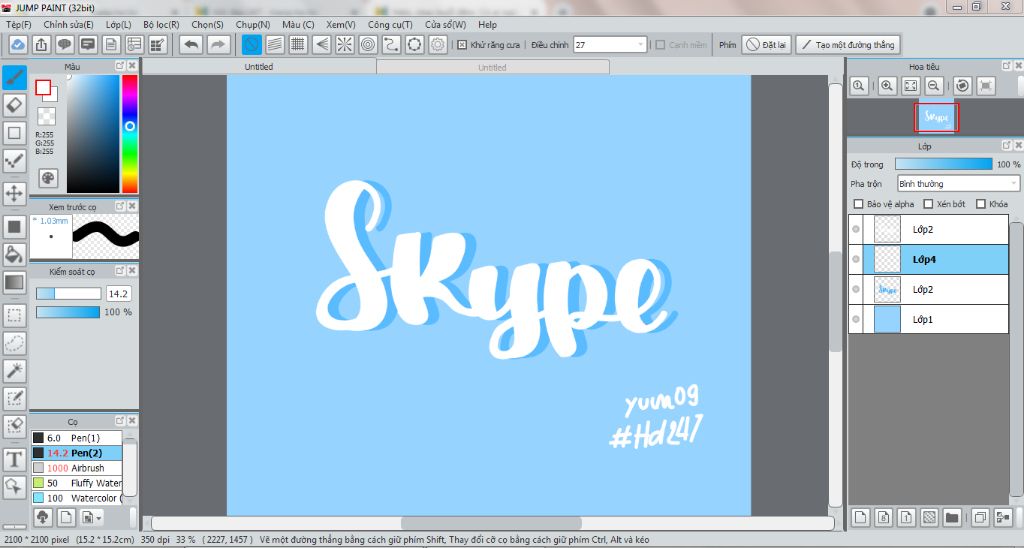The image size is (1024, 548).
Task: Select the Lớp1 layer row
Action: [929, 319]
